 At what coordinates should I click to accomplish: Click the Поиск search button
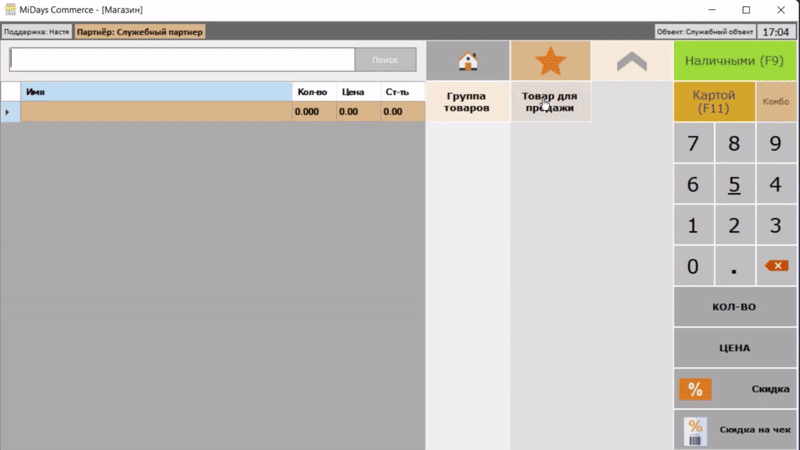click(385, 60)
